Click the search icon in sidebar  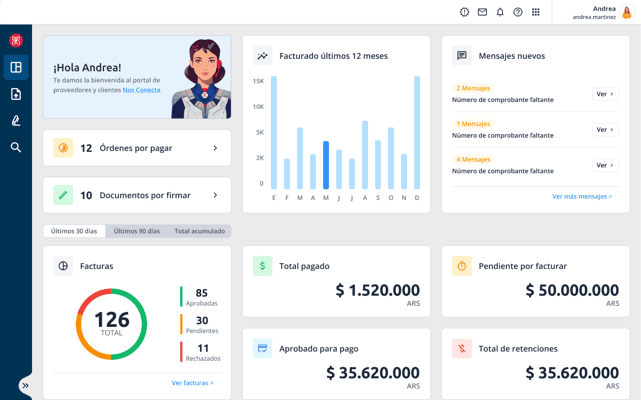16,147
